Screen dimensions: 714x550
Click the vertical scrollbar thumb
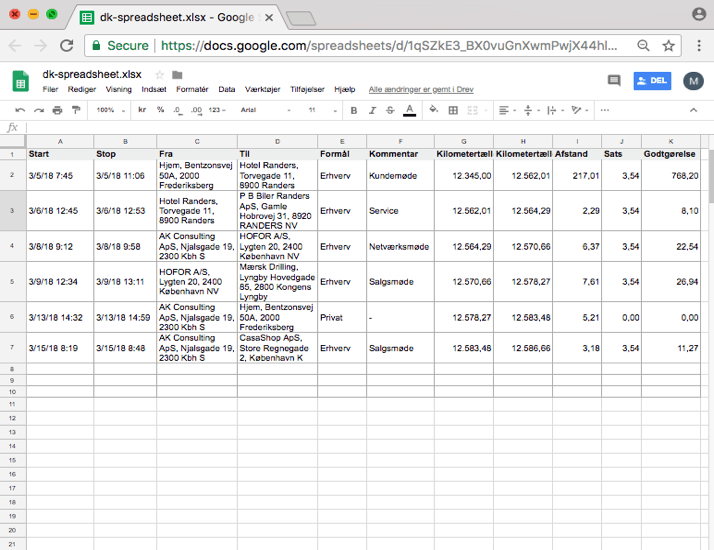(x=711, y=177)
